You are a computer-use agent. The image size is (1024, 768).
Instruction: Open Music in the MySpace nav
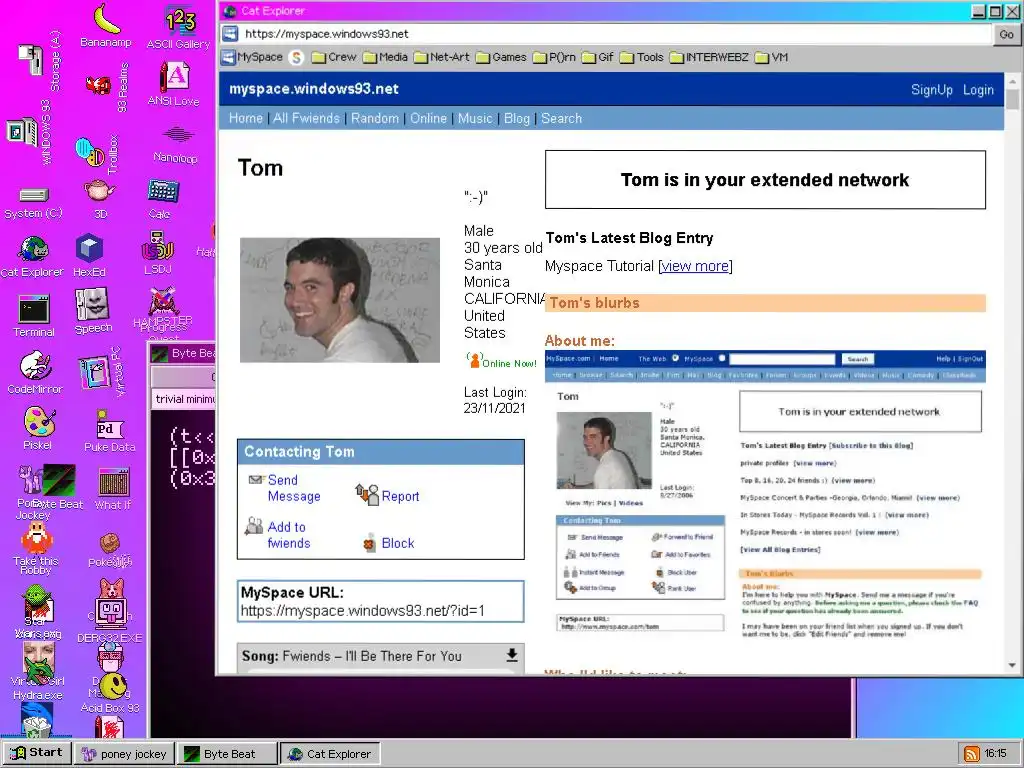(475, 118)
